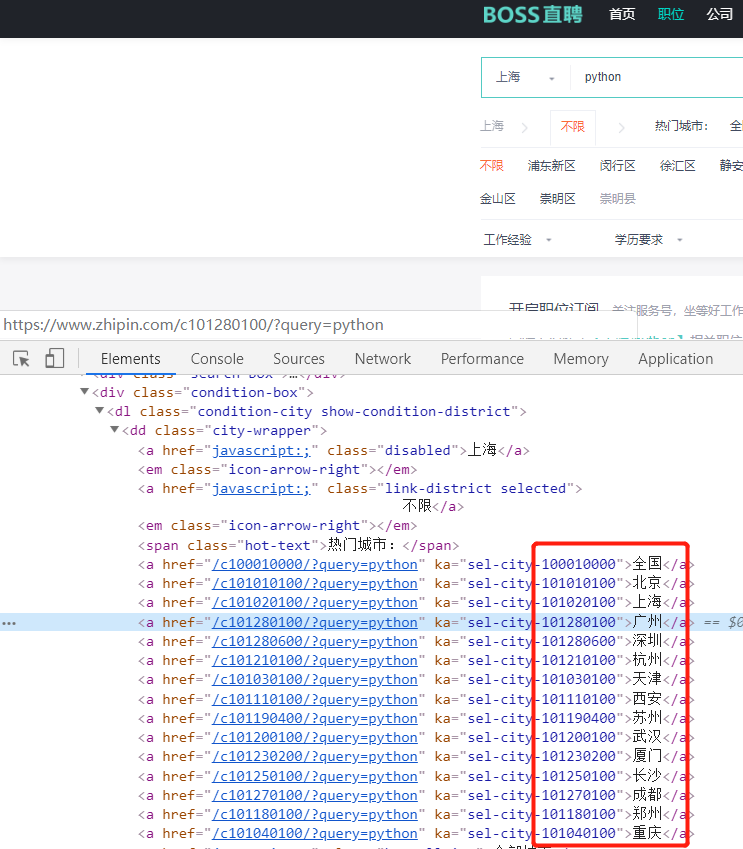
Task: Select the sel-city-101200100 ka attribute value
Action: click(x=542, y=737)
